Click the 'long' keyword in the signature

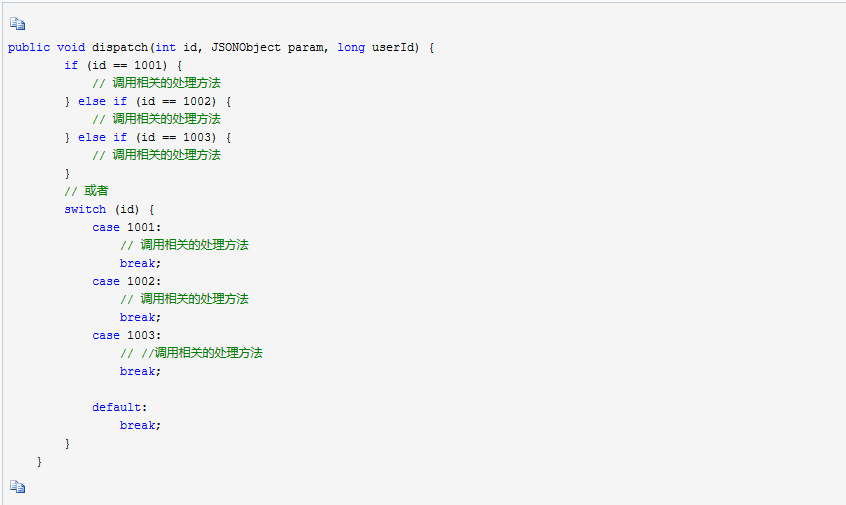(x=351, y=47)
